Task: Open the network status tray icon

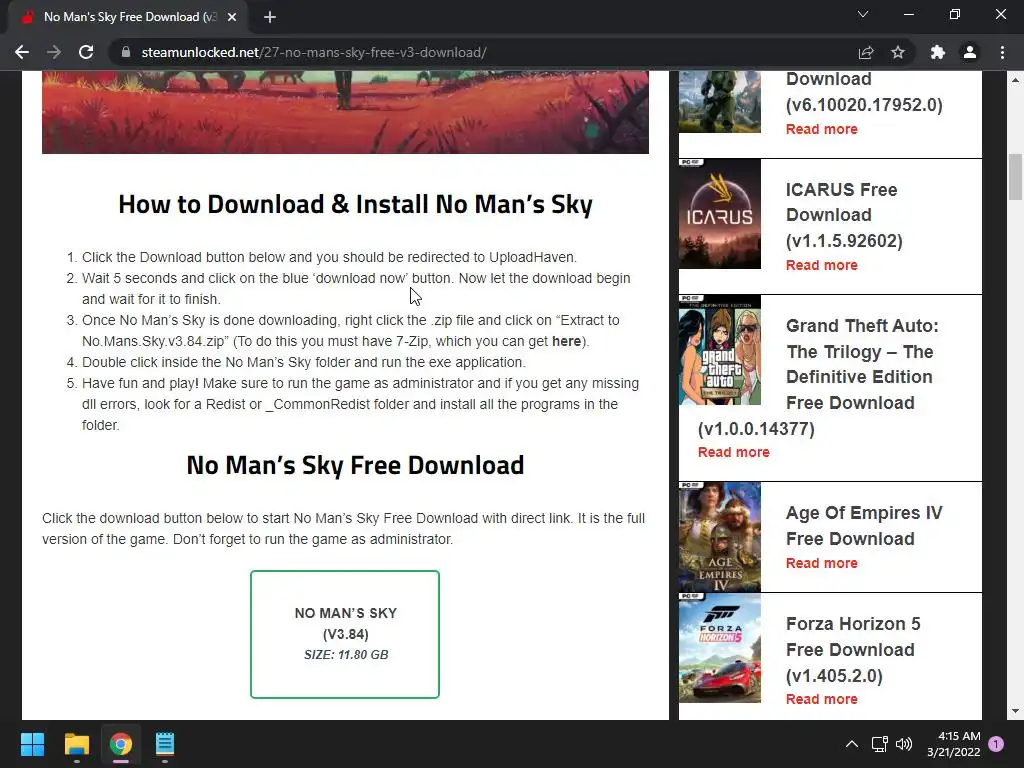Action: click(879, 744)
